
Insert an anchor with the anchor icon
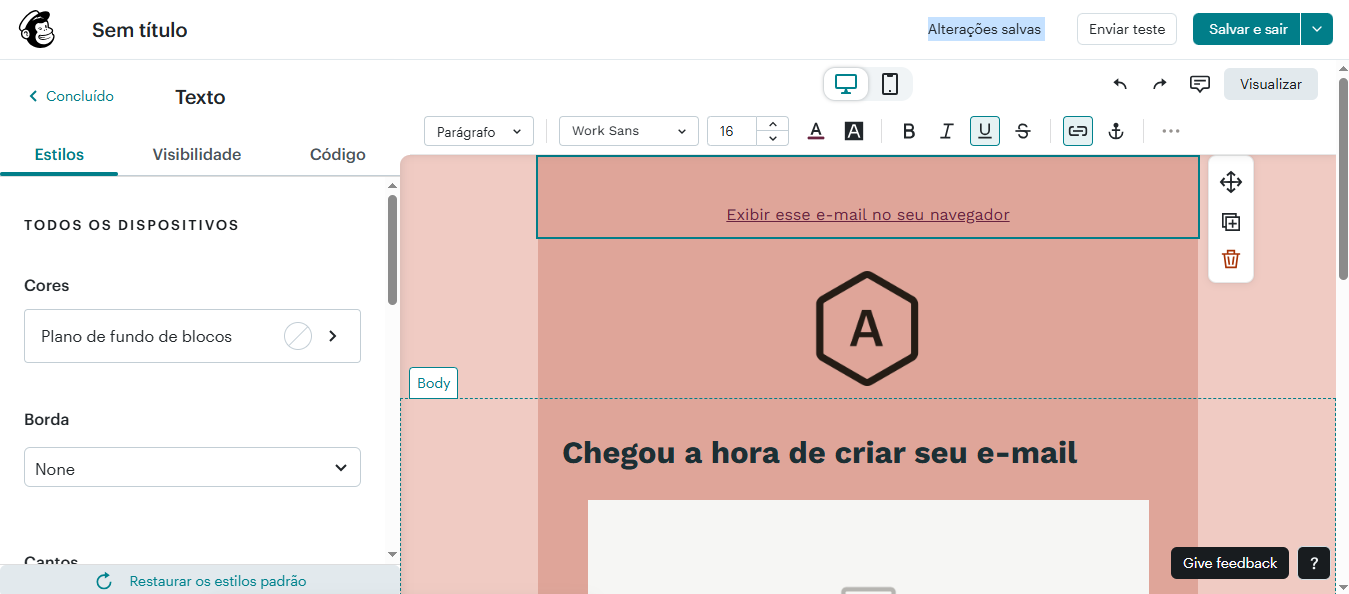[1116, 131]
